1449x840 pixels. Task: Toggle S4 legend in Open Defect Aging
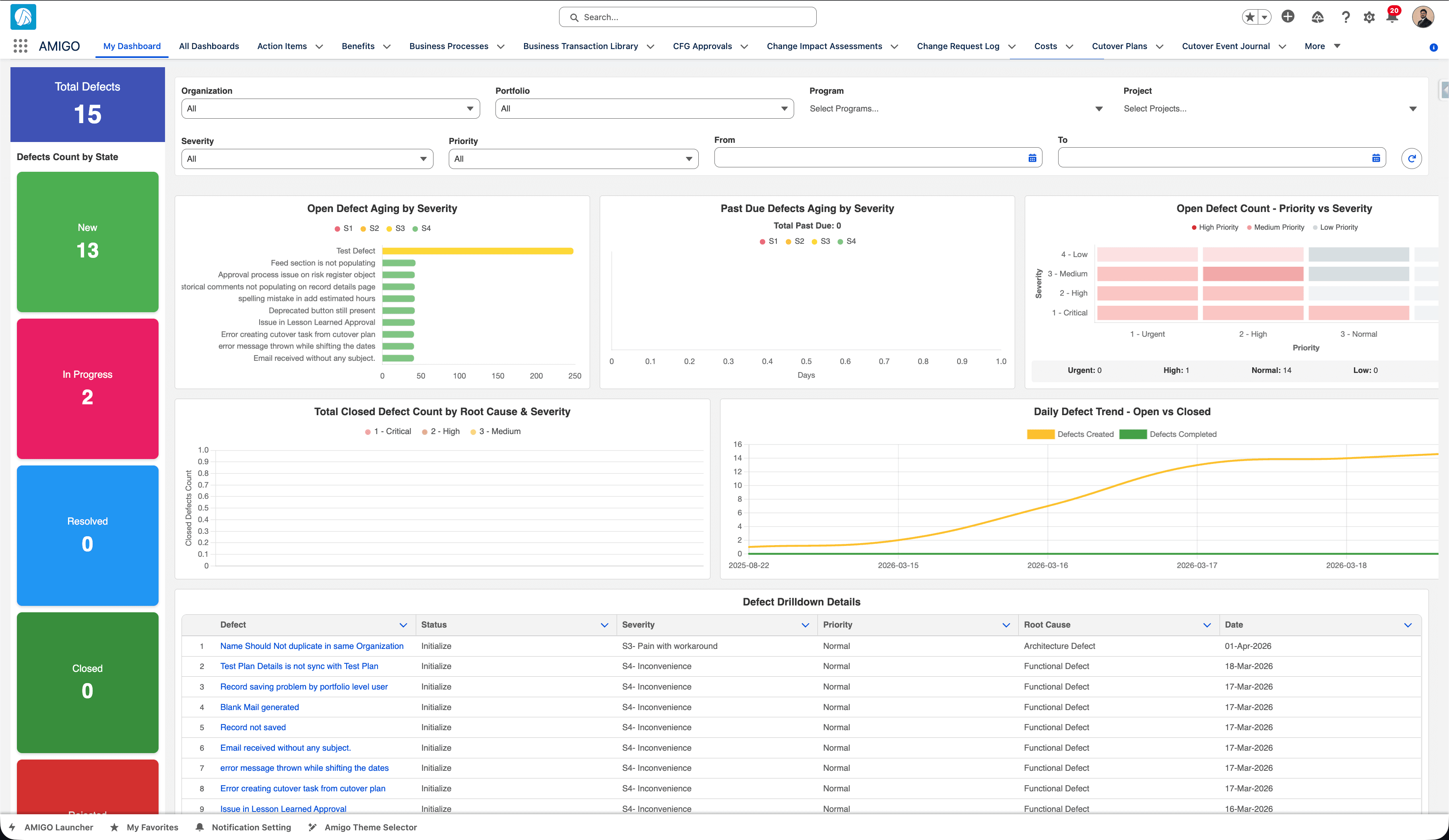tap(421, 228)
